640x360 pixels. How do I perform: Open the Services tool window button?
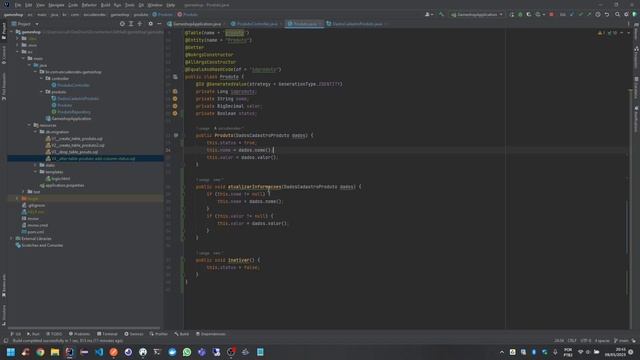(133, 334)
